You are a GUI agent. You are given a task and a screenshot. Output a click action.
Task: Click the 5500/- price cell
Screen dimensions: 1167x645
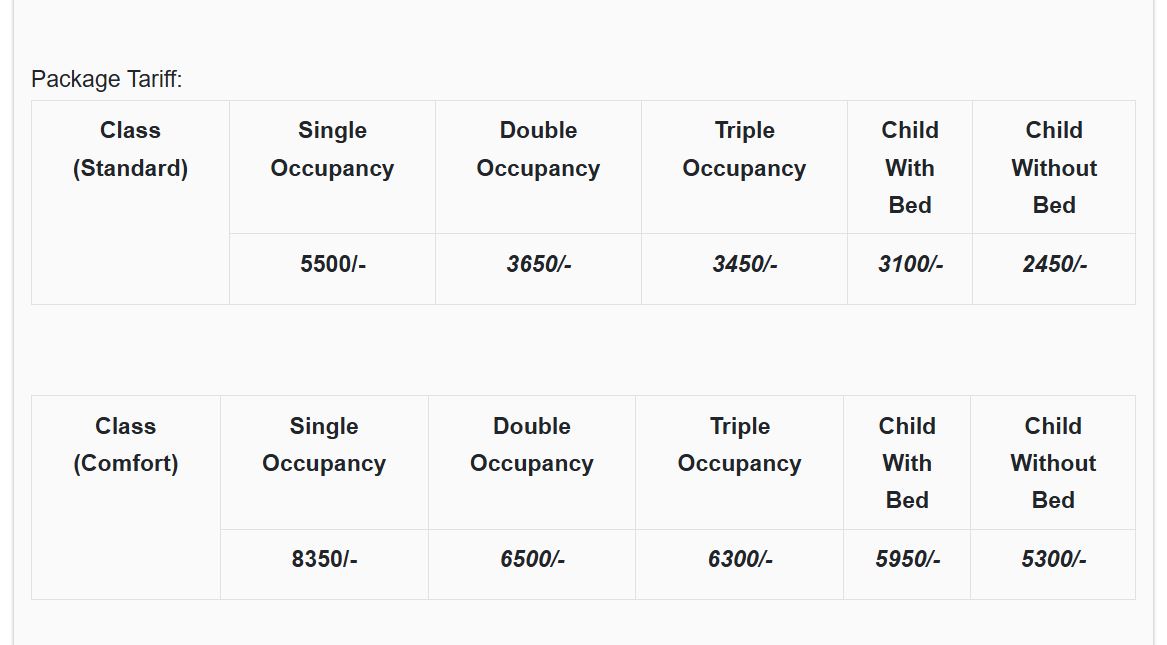click(332, 265)
